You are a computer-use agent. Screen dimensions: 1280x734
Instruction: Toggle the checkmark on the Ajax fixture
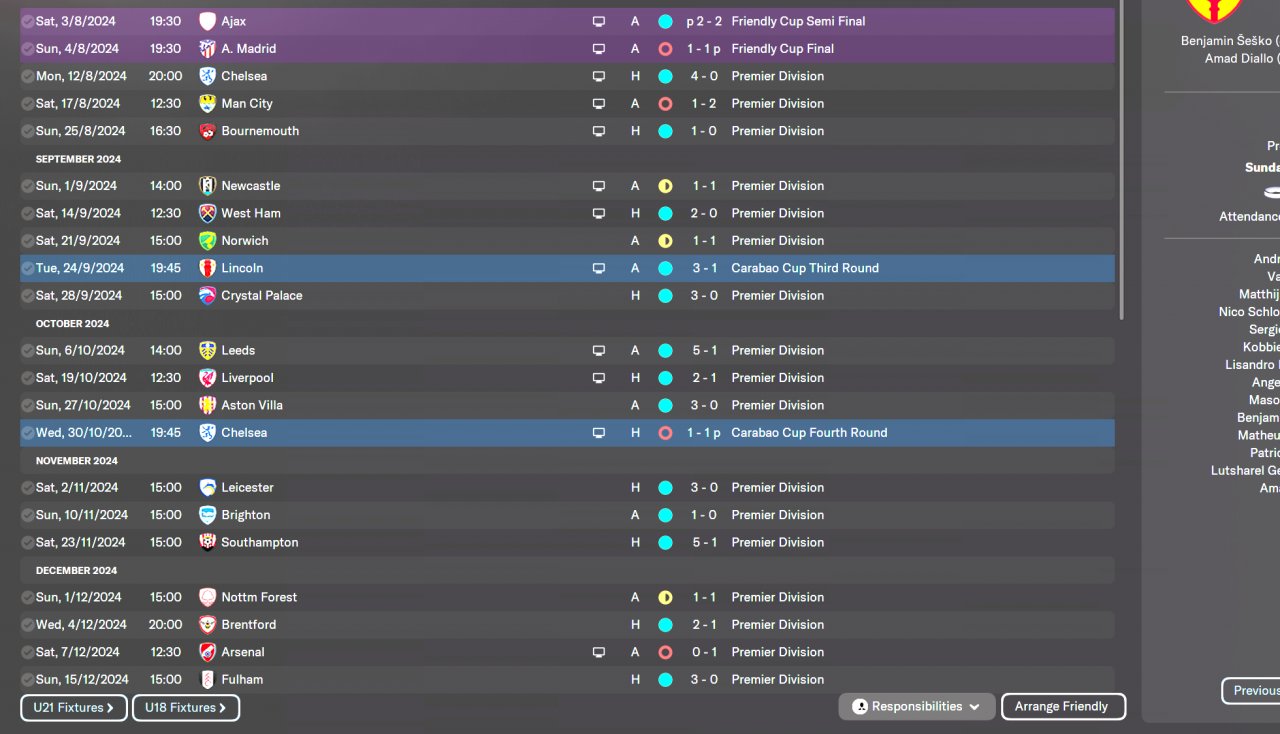(x=27, y=21)
